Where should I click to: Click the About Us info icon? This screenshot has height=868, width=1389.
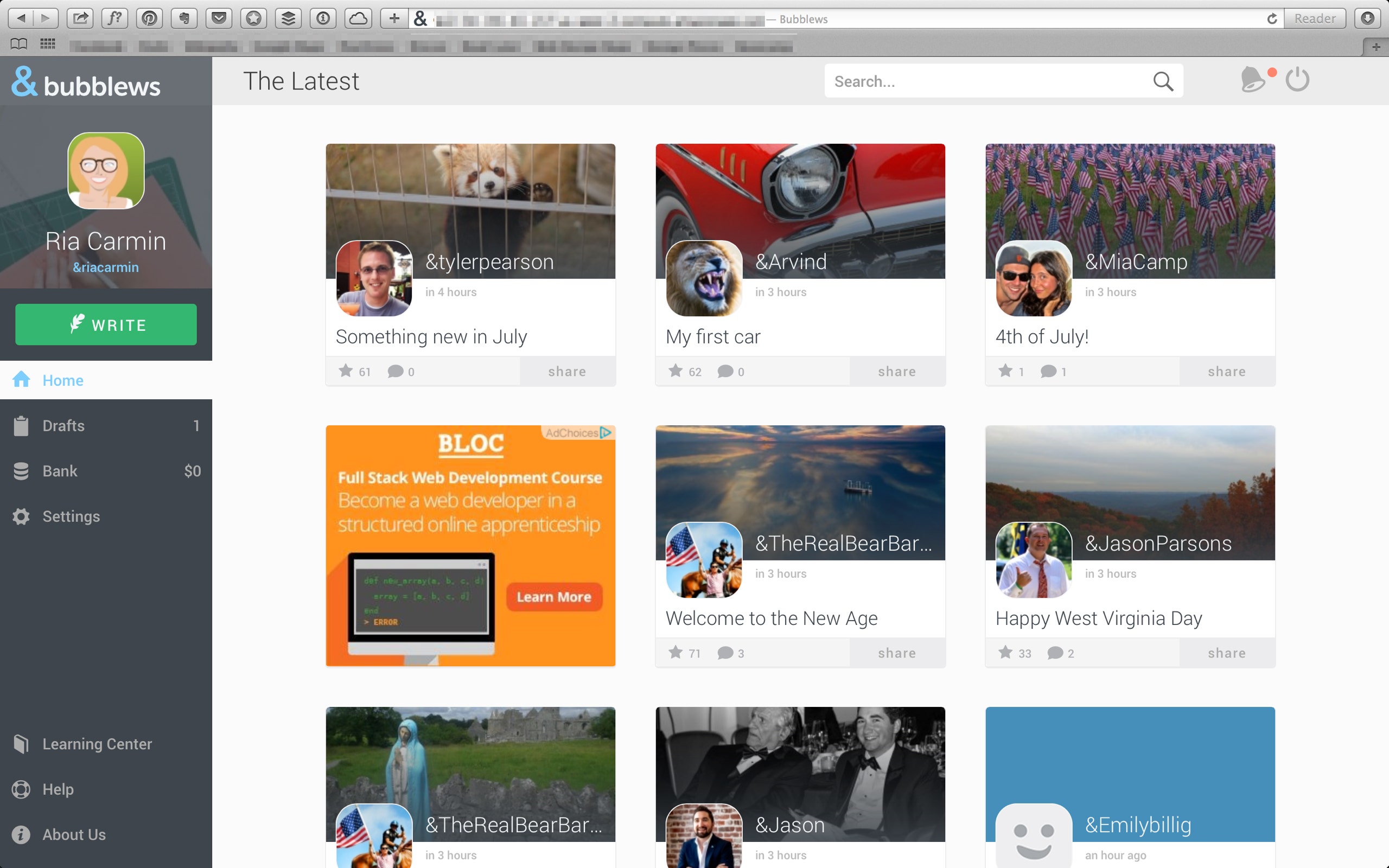pyautogui.click(x=21, y=834)
